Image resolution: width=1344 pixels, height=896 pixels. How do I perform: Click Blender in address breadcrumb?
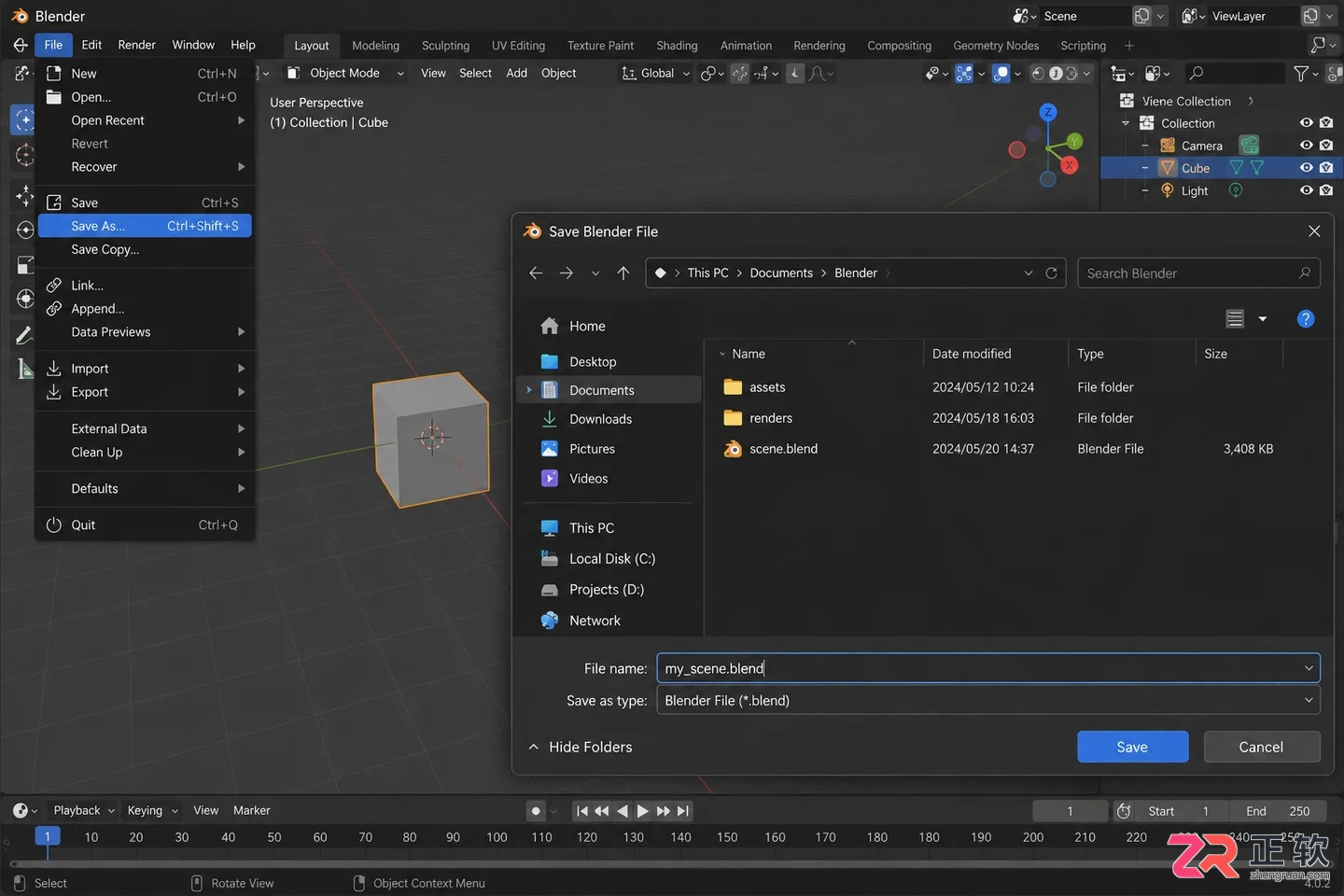click(856, 273)
